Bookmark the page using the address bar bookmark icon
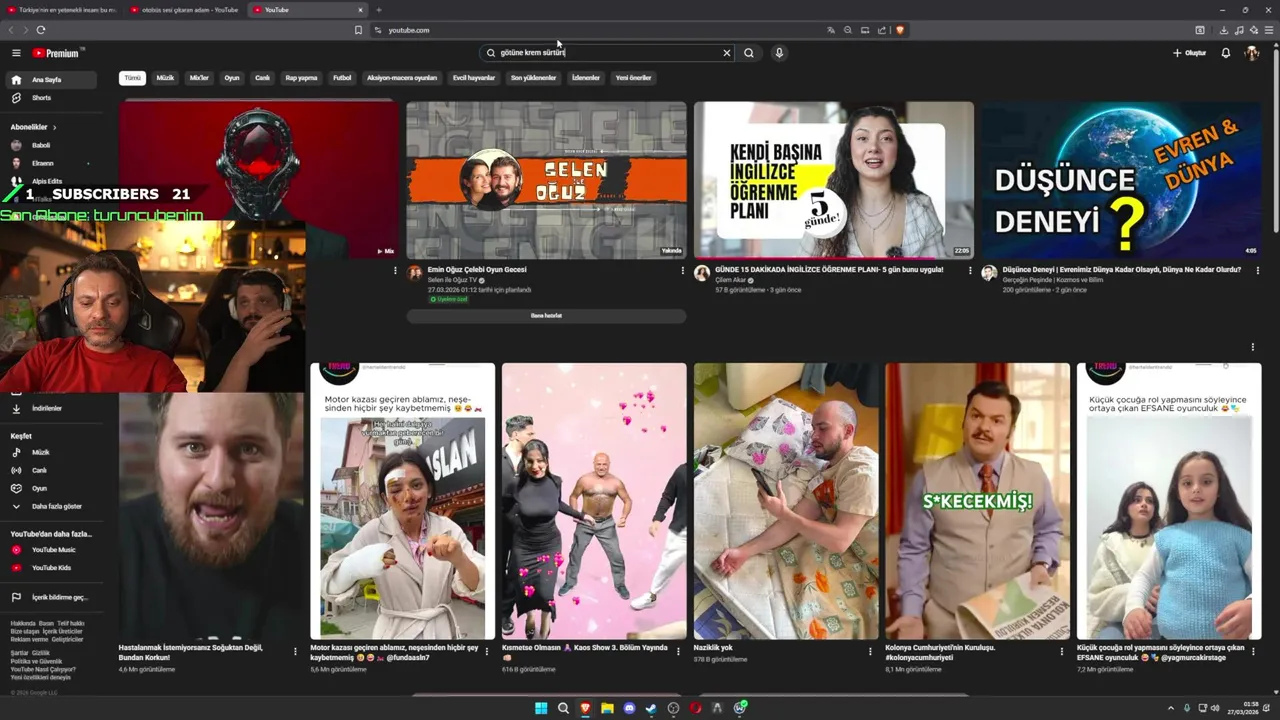 point(358,30)
